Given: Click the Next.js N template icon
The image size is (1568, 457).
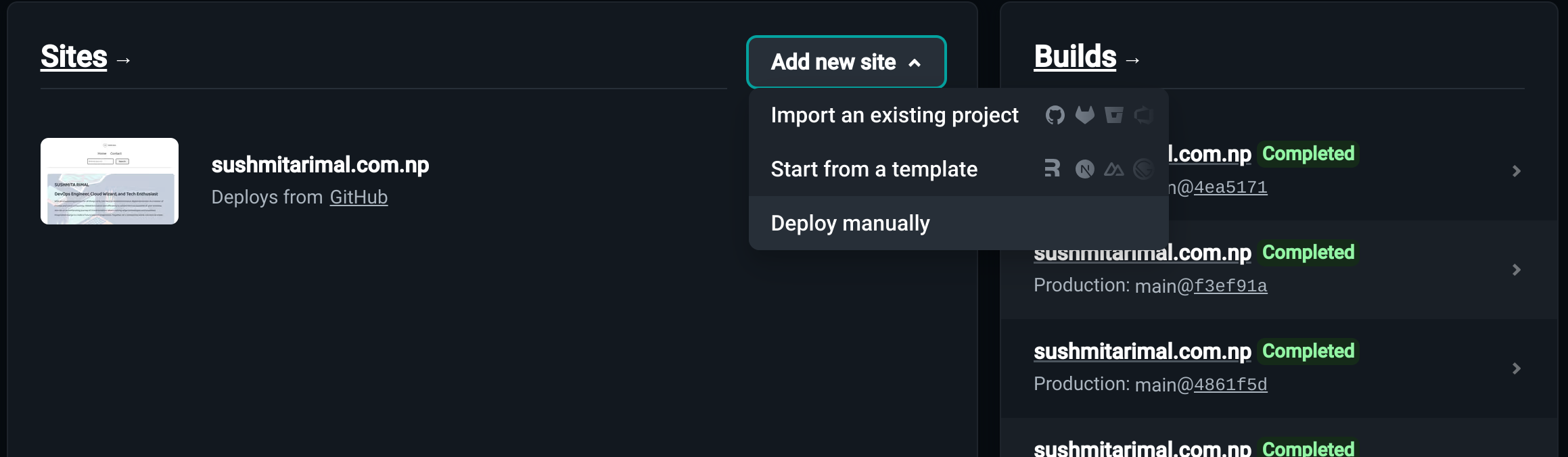Looking at the screenshot, I should pyautogui.click(x=1084, y=169).
